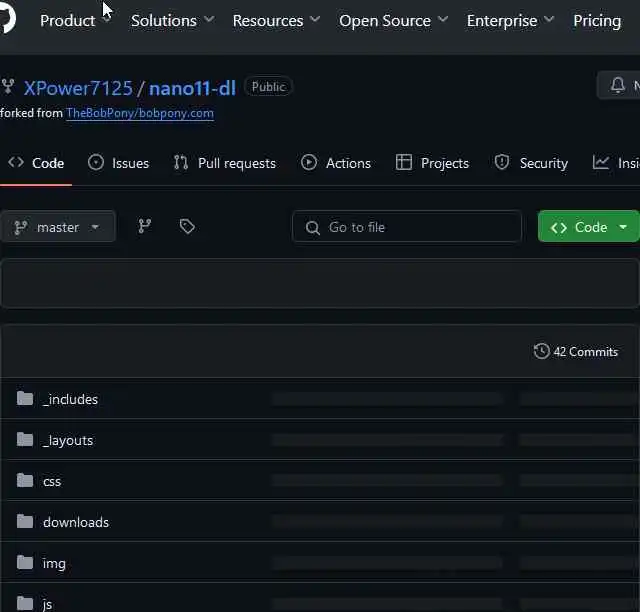The width and height of the screenshot is (640, 612).
Task: Open the green Code button dropdown
Action: click(589, 227)
